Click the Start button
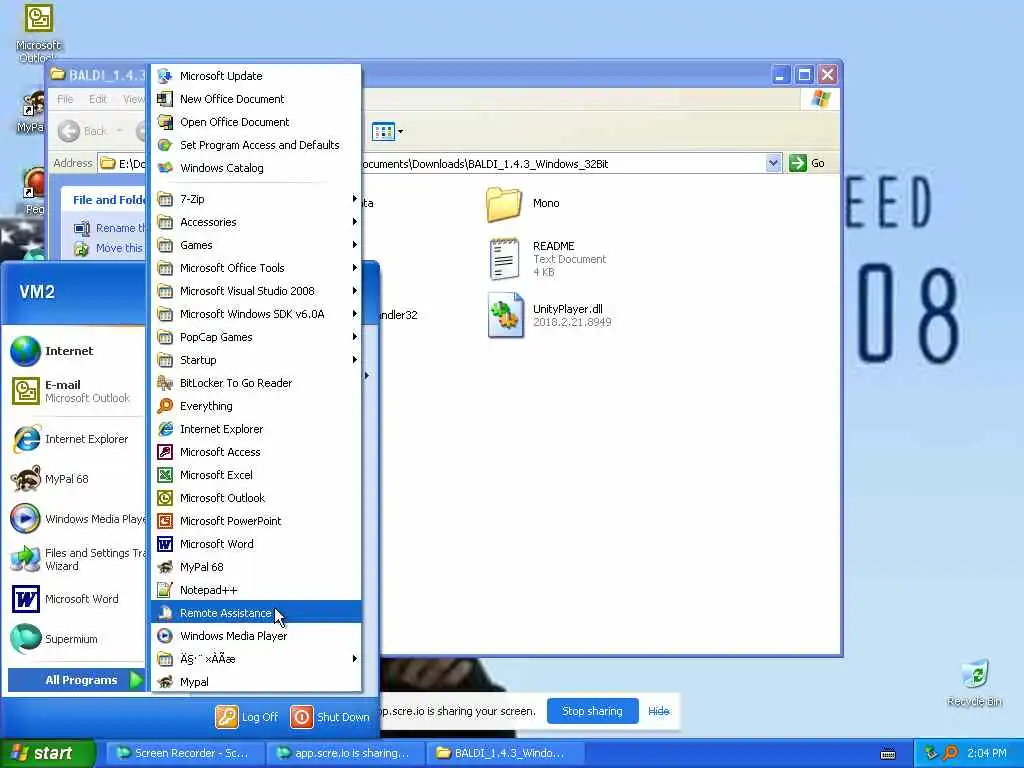Viewport: 1024px width, 768px height. [x=46, y=753]
